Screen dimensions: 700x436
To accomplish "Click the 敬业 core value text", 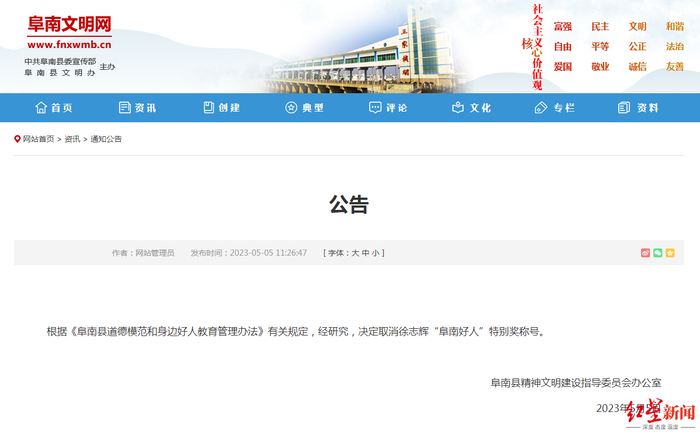I will coord(600,66).
